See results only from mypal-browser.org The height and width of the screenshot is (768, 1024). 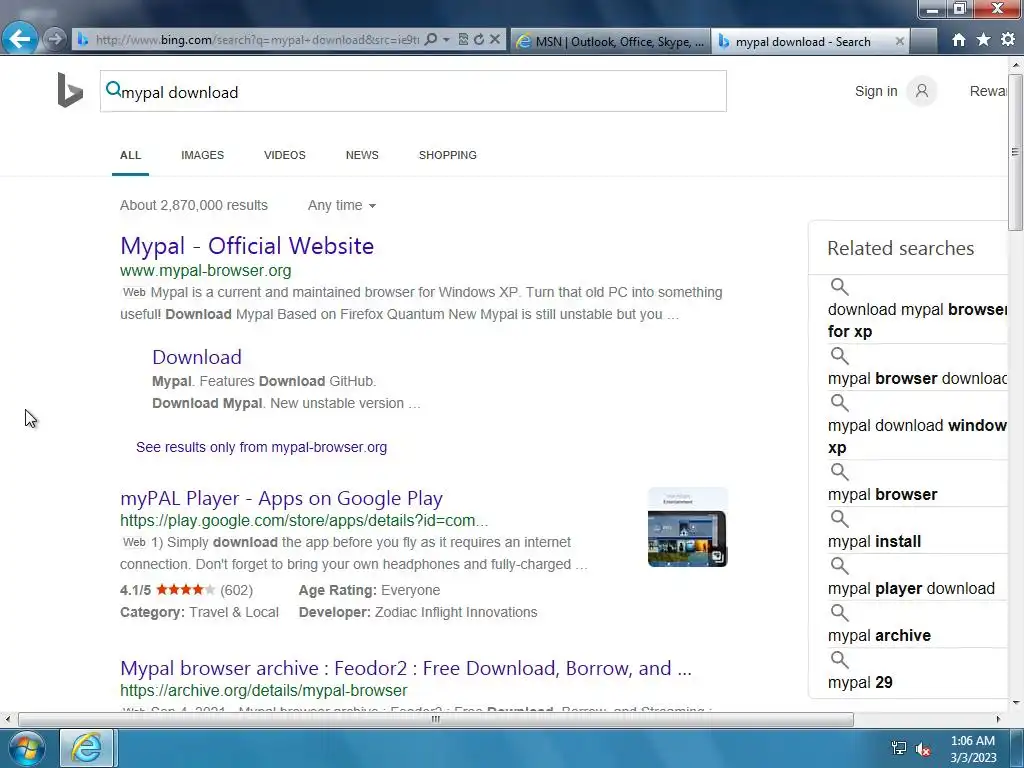coord(261,447)
